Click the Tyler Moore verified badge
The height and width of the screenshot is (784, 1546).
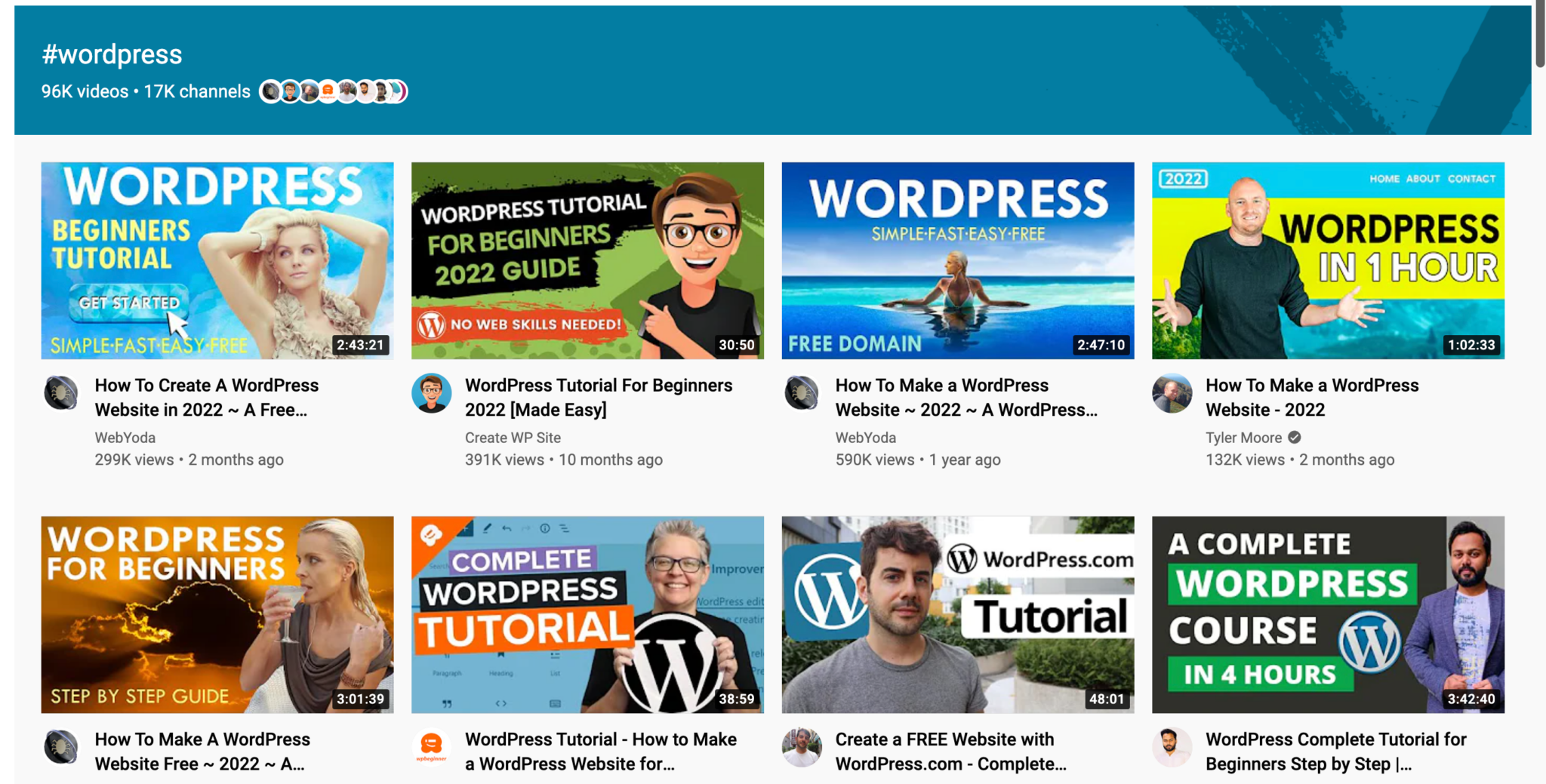[1294, 438]
